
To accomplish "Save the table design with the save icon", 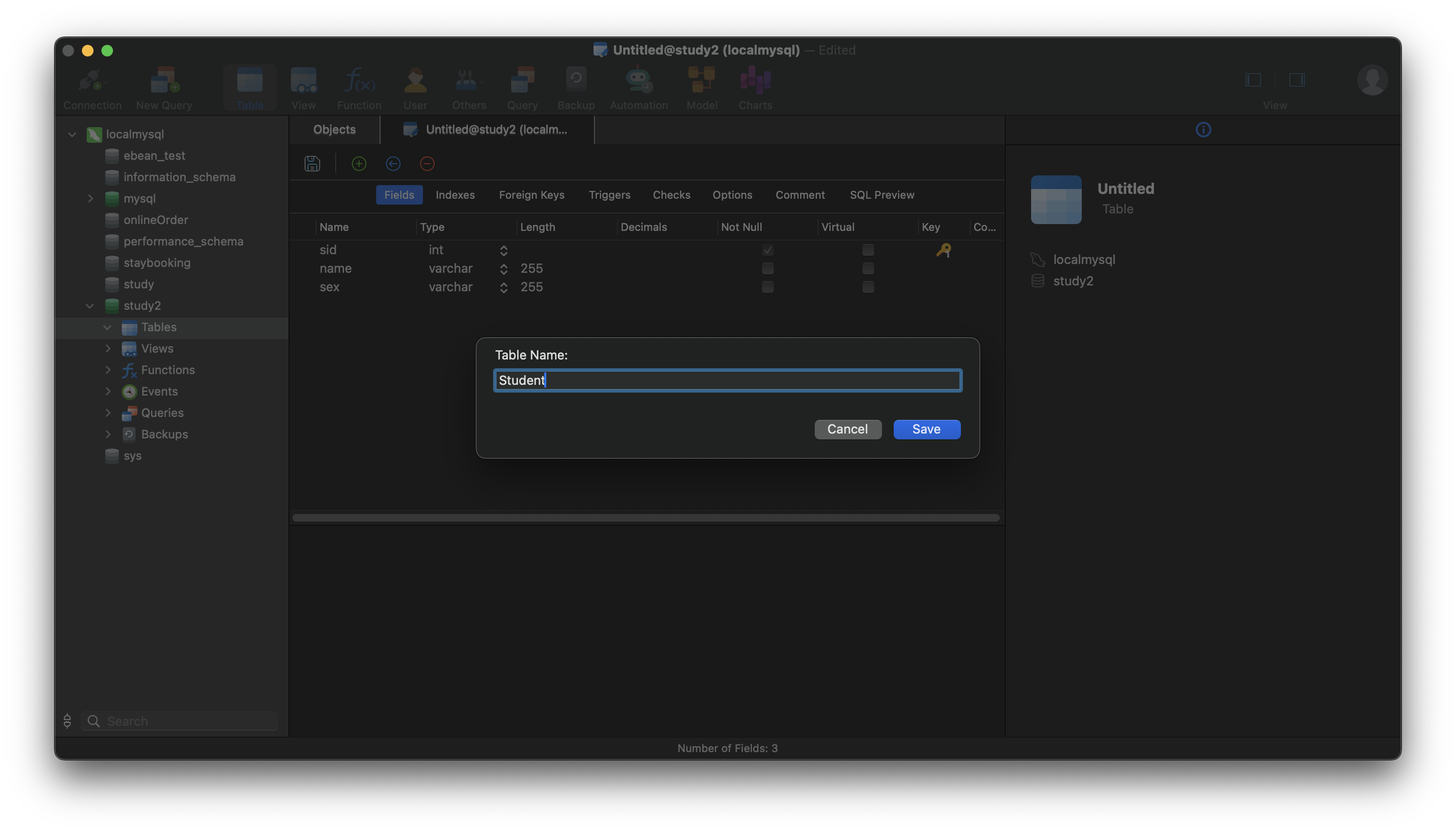I will (x=312, y=164).
